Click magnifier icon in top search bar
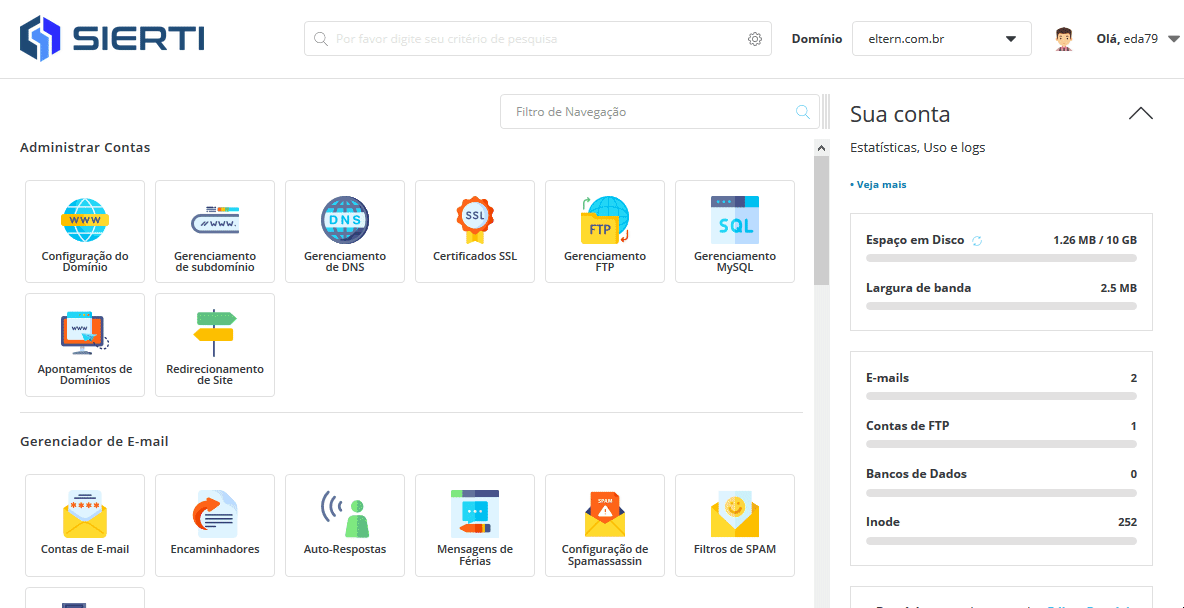Screen dimensions: 1184x608 320,39
